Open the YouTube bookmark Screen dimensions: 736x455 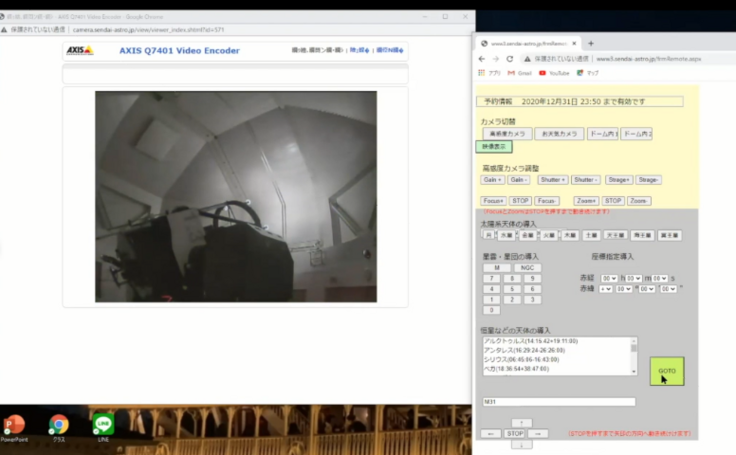pos(557,73)
